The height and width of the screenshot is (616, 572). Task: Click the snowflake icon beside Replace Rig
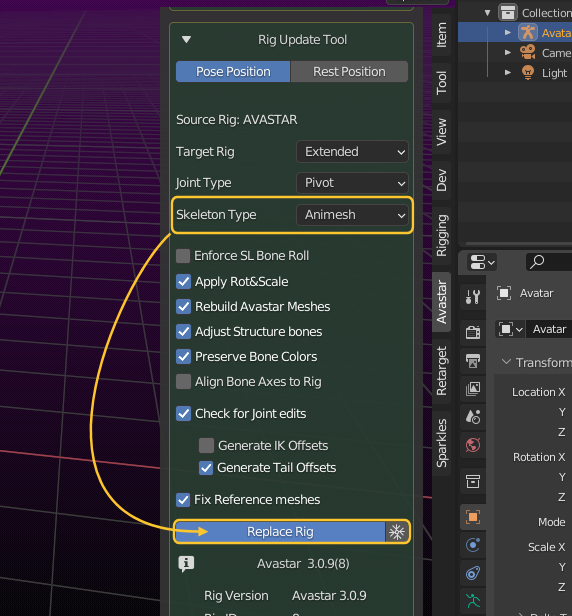pos(397,532)
